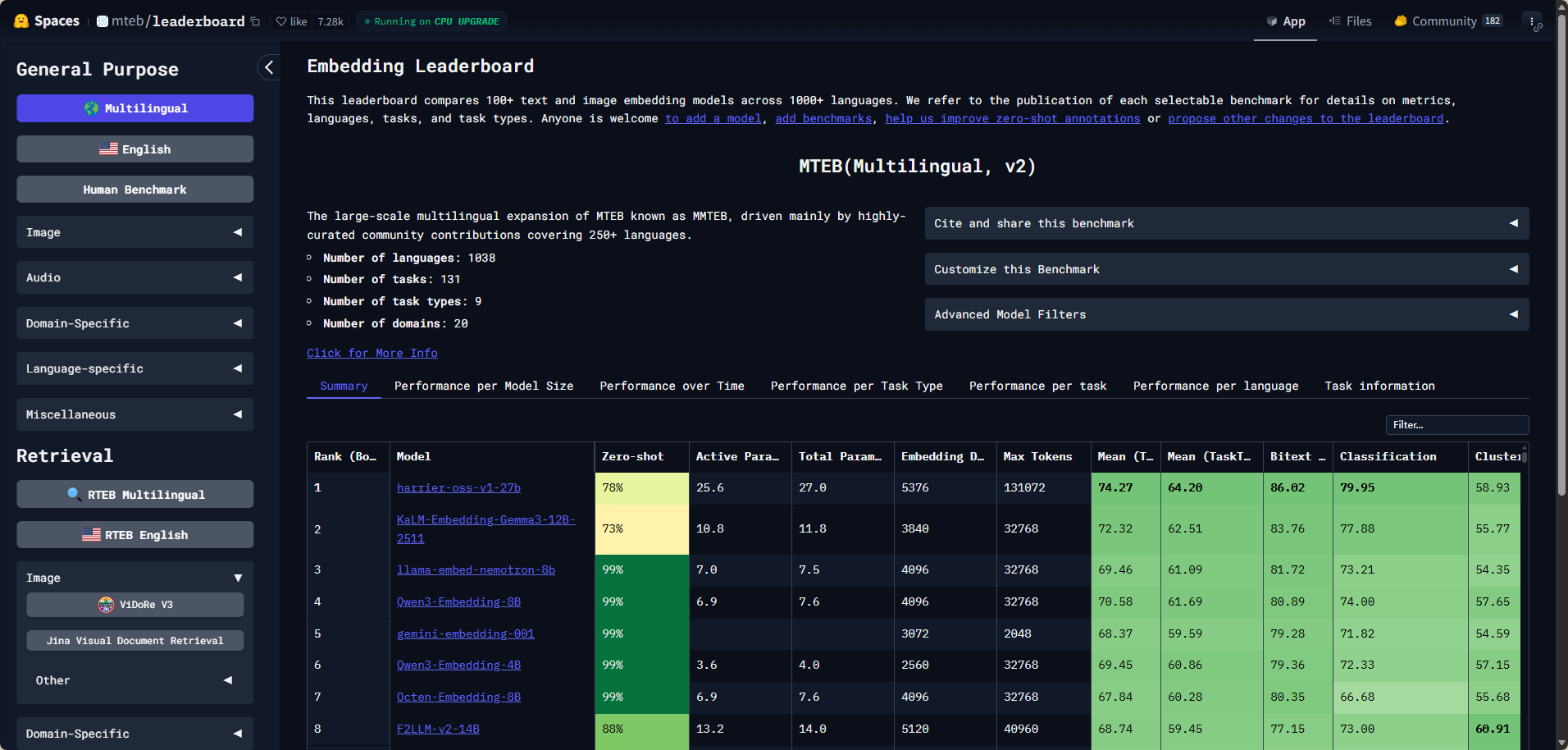This screenshot has height=750, width=1568.
Task: Switch to the Summary tab
Action: click(344, 386)
